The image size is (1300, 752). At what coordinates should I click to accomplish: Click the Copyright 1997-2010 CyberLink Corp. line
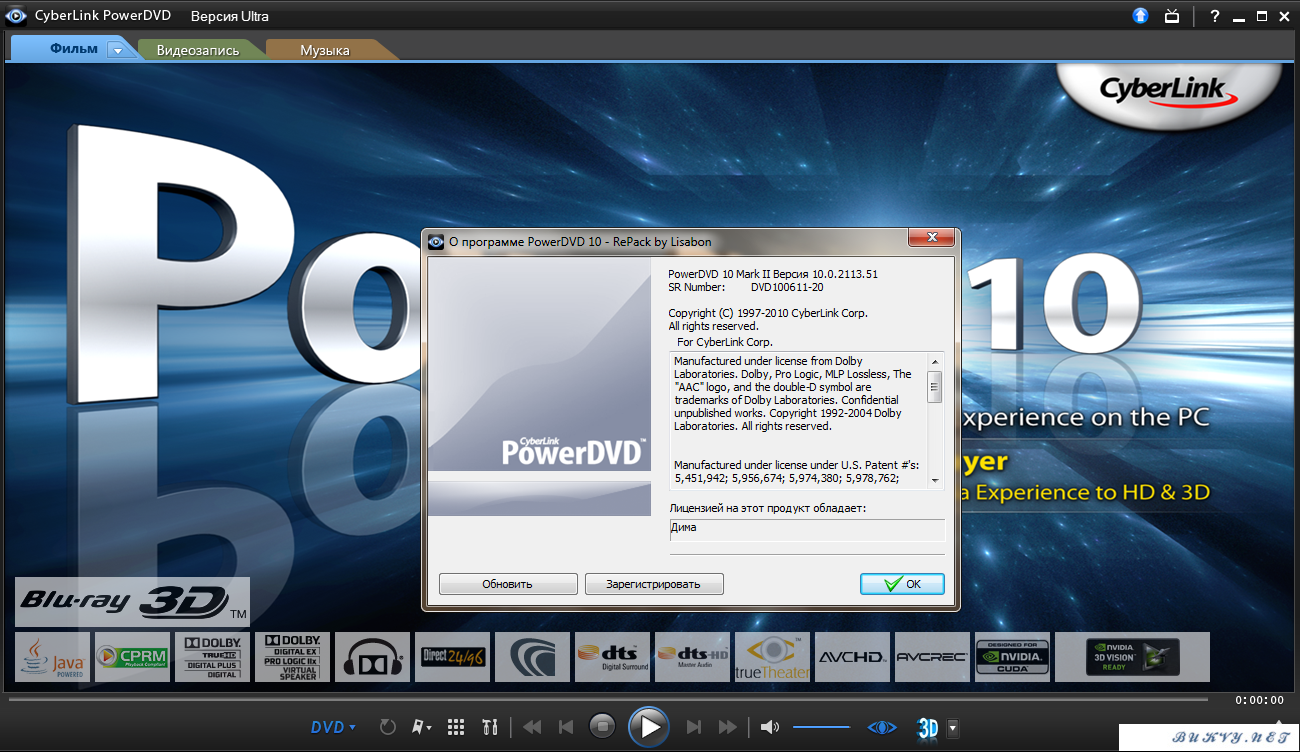point(768,313)
